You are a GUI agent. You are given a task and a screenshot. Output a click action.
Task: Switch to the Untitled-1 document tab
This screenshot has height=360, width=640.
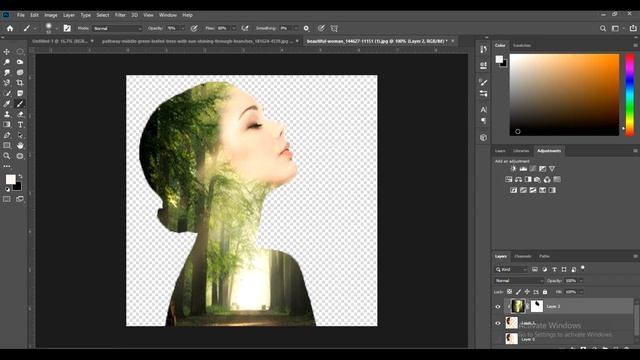pos(60,41)
